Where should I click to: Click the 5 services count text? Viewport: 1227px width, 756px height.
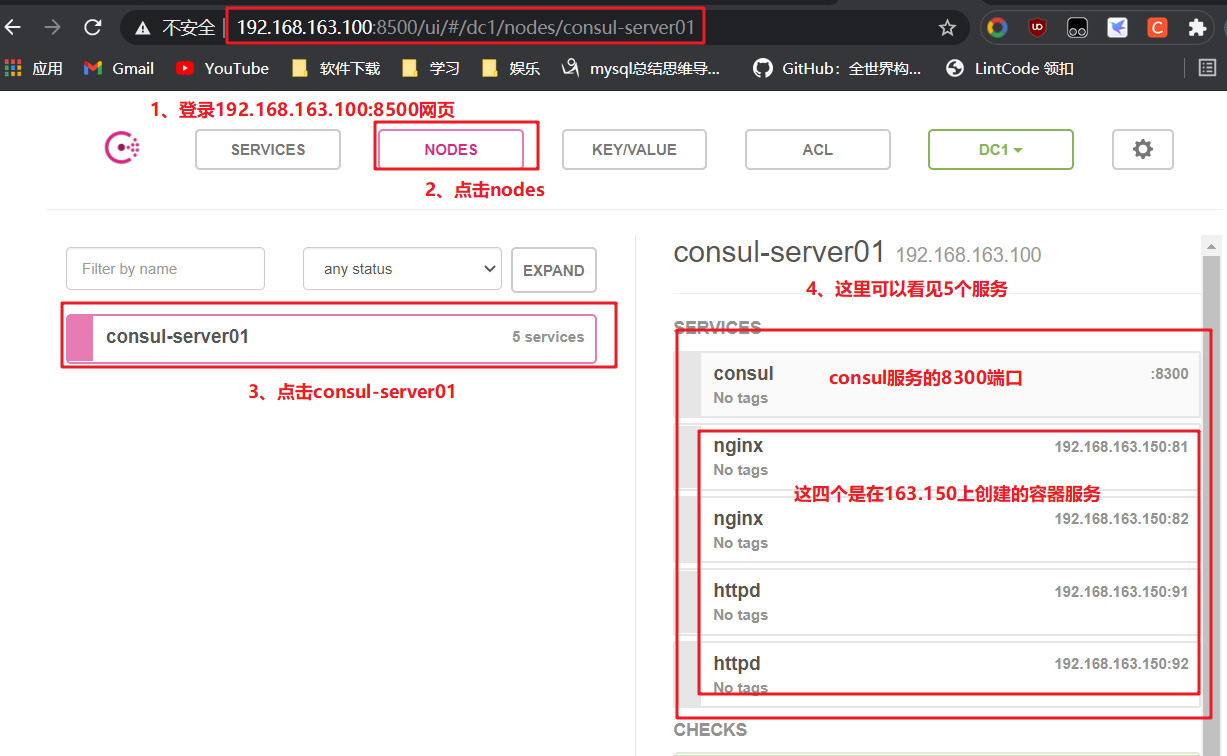[x=548, y=337]
